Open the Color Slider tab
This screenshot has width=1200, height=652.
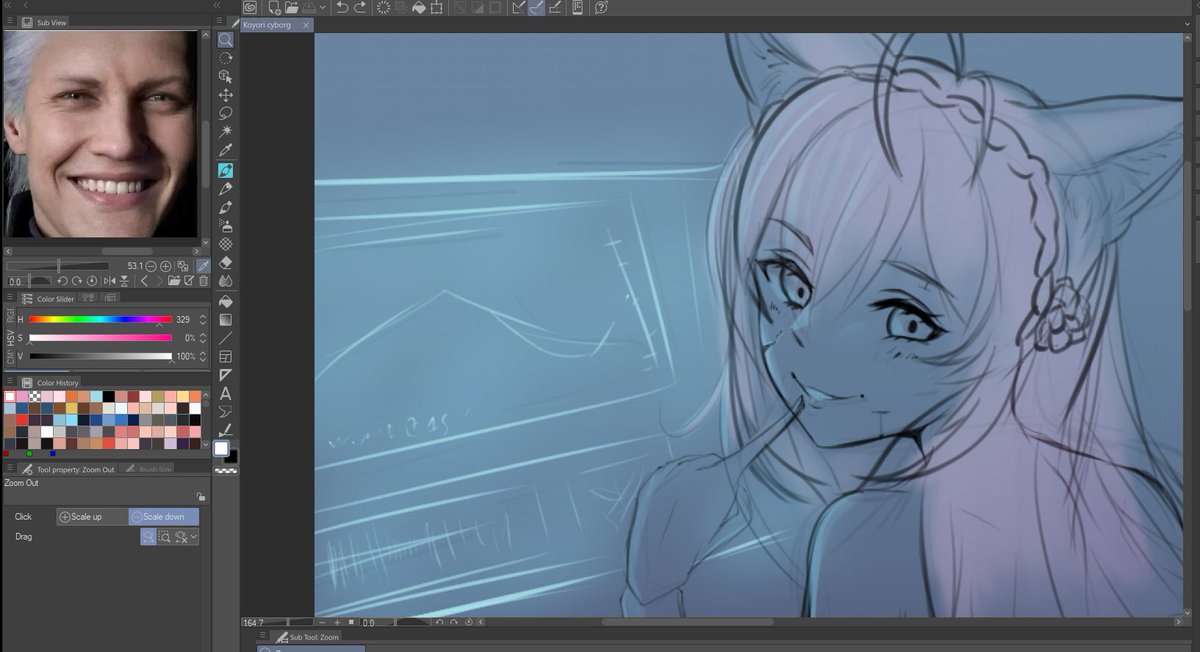pyautogui.click(x=48, y=297)
